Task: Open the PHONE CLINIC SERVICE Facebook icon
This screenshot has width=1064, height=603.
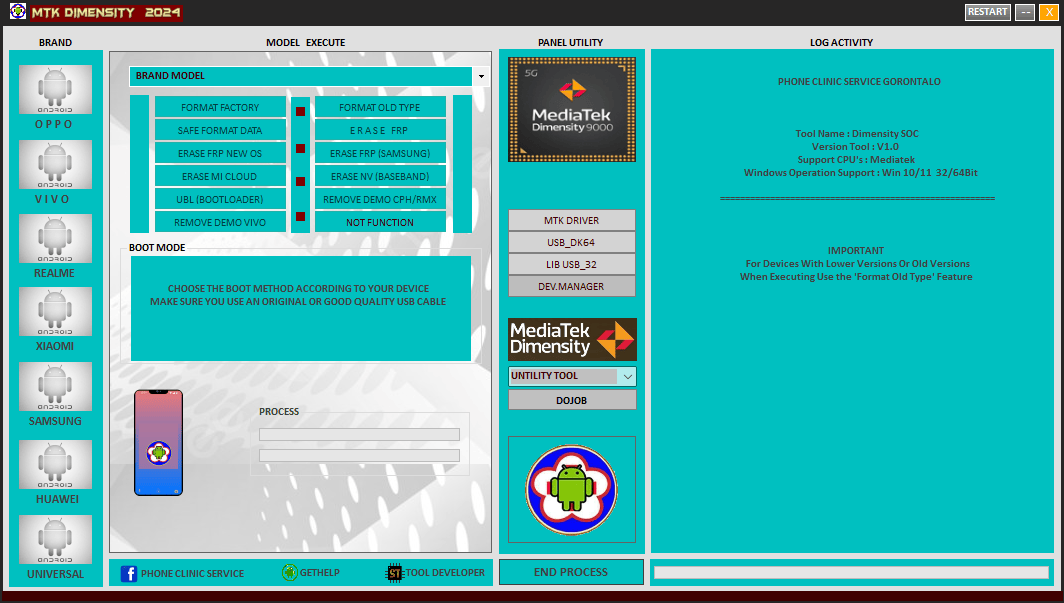Action: coord(130,572)
